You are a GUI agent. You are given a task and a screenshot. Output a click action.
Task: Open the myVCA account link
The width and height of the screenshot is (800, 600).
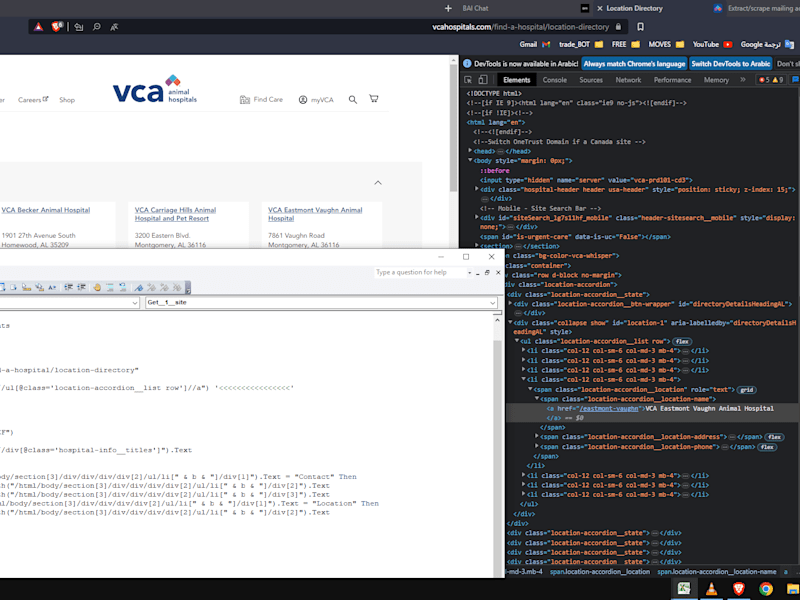pos(316,99)
